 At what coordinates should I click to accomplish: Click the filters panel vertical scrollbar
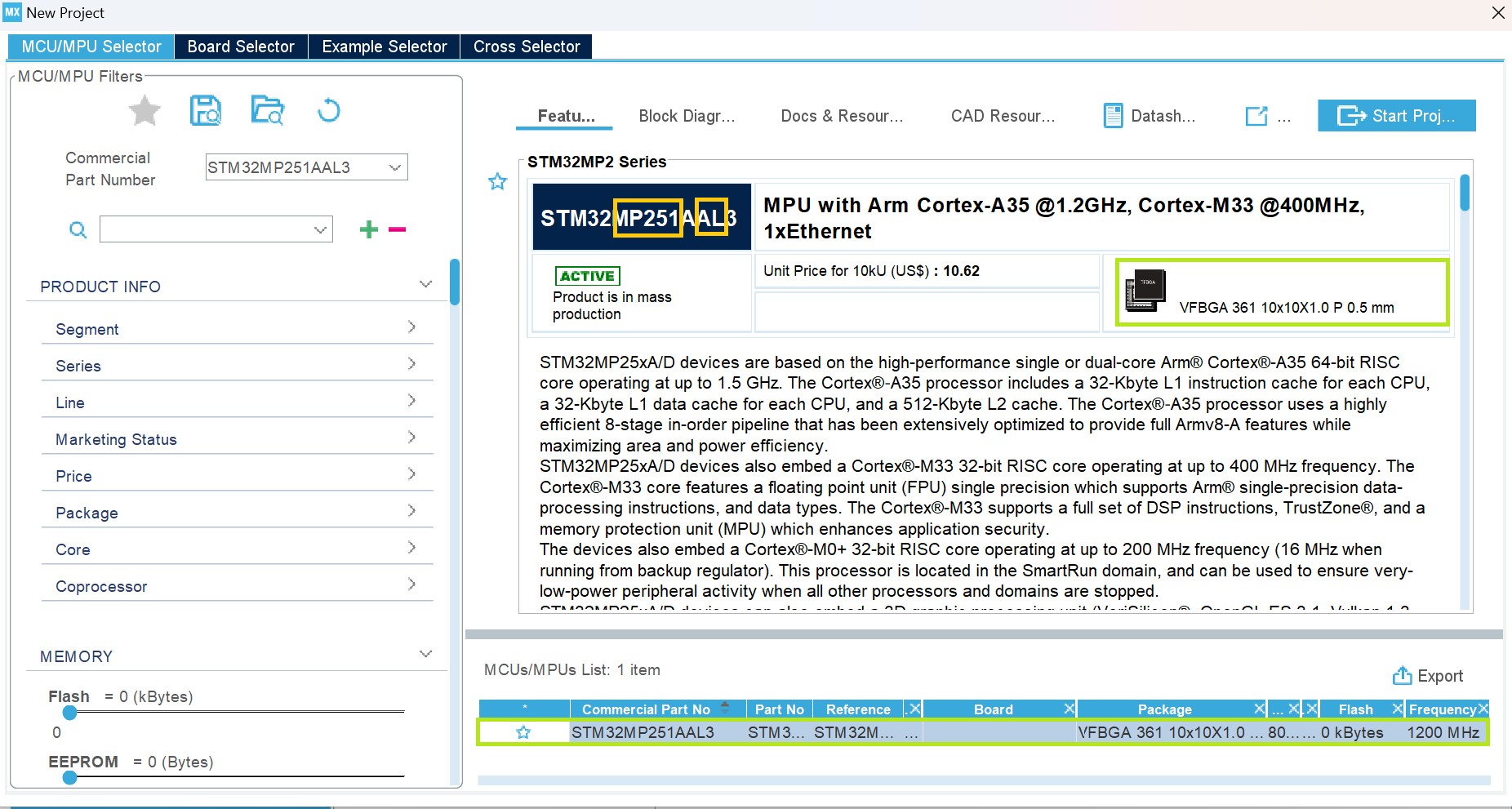click(x=455, y=282)
